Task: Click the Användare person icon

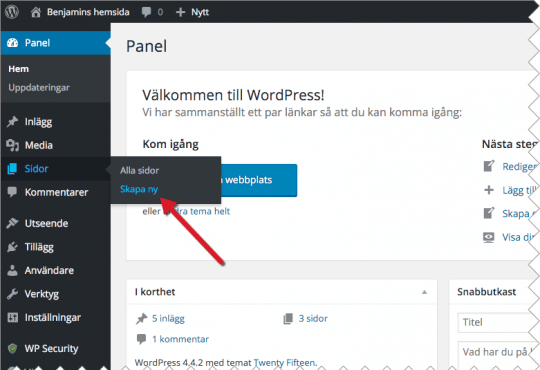Action: pos(12,270)
